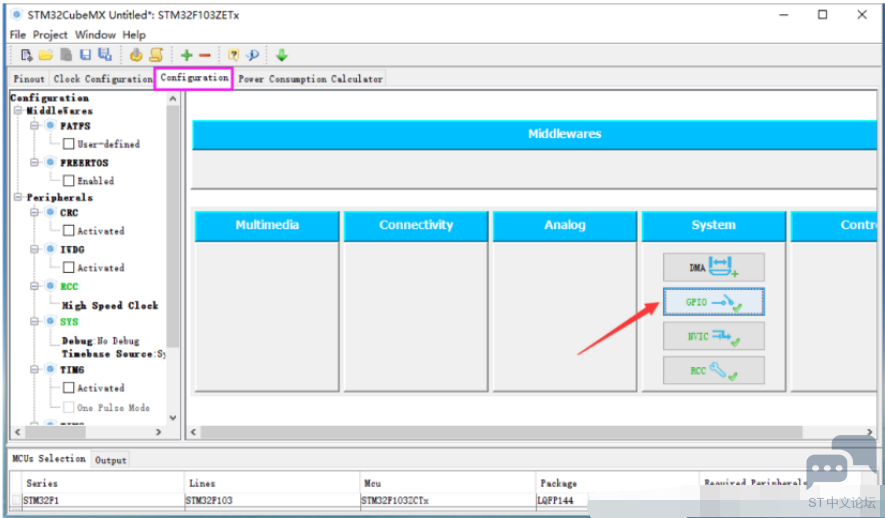The height and width of the screenshot is (518, 885).
Task: Toggle the FATFS User-defined checkbox
Action: (x=69, y=144)
